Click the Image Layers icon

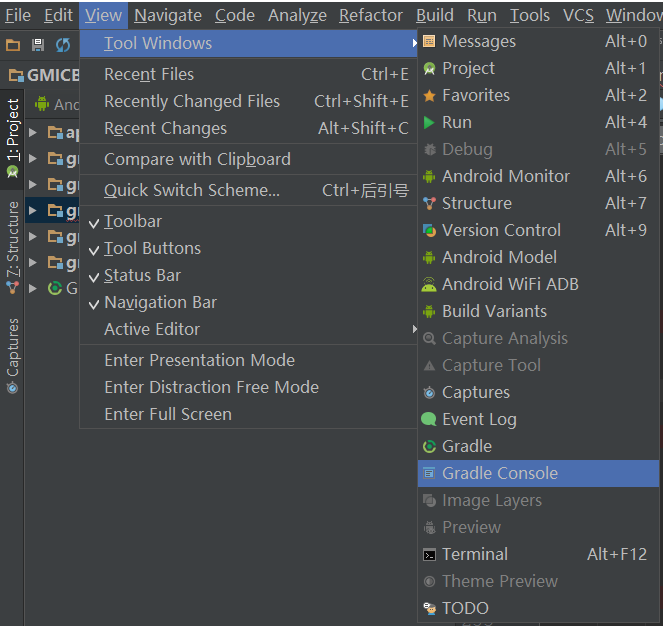click(429, 501)
